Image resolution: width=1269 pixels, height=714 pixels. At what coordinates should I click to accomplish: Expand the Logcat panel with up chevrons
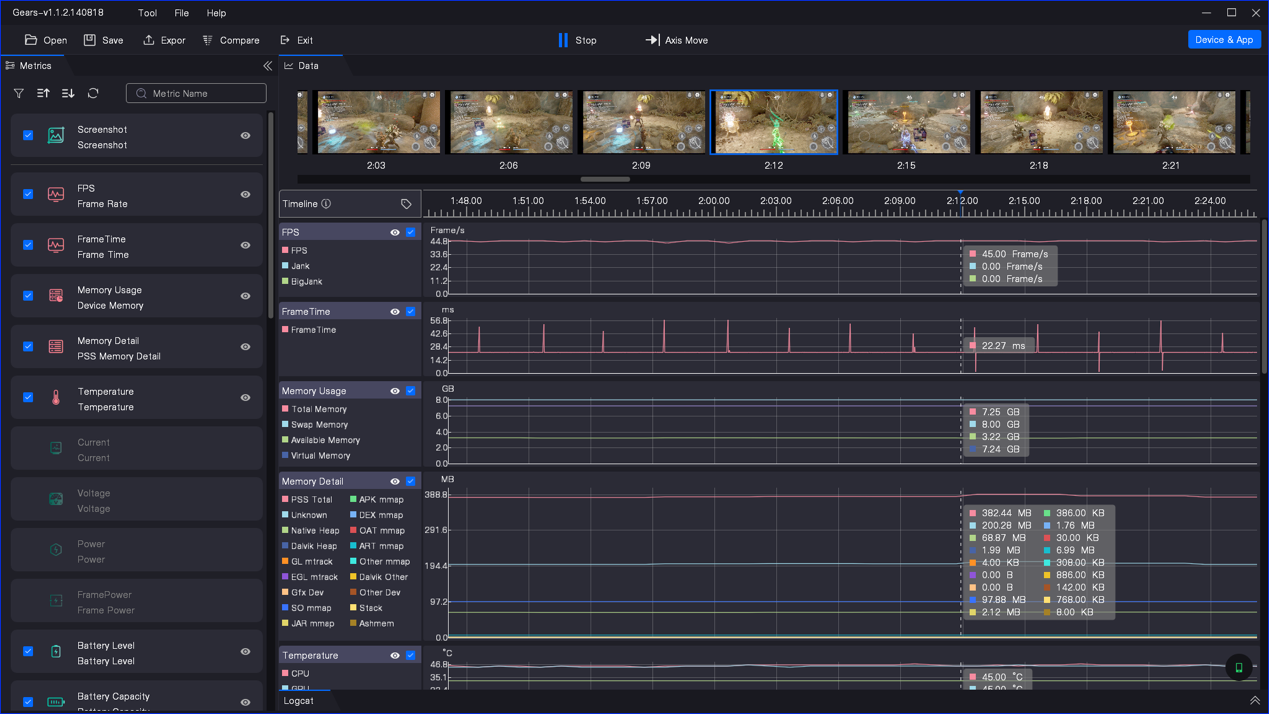1255,701
